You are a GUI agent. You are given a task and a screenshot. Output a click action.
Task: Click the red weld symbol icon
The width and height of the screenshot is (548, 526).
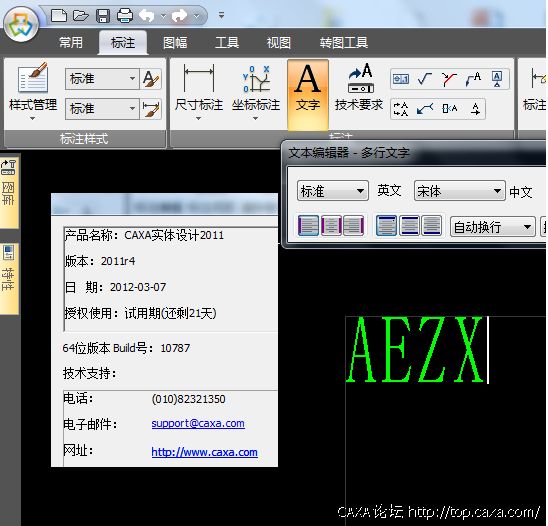(449, 79)
